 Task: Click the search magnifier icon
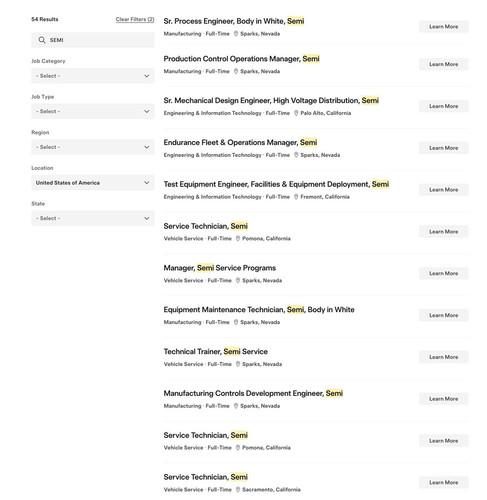42,40
